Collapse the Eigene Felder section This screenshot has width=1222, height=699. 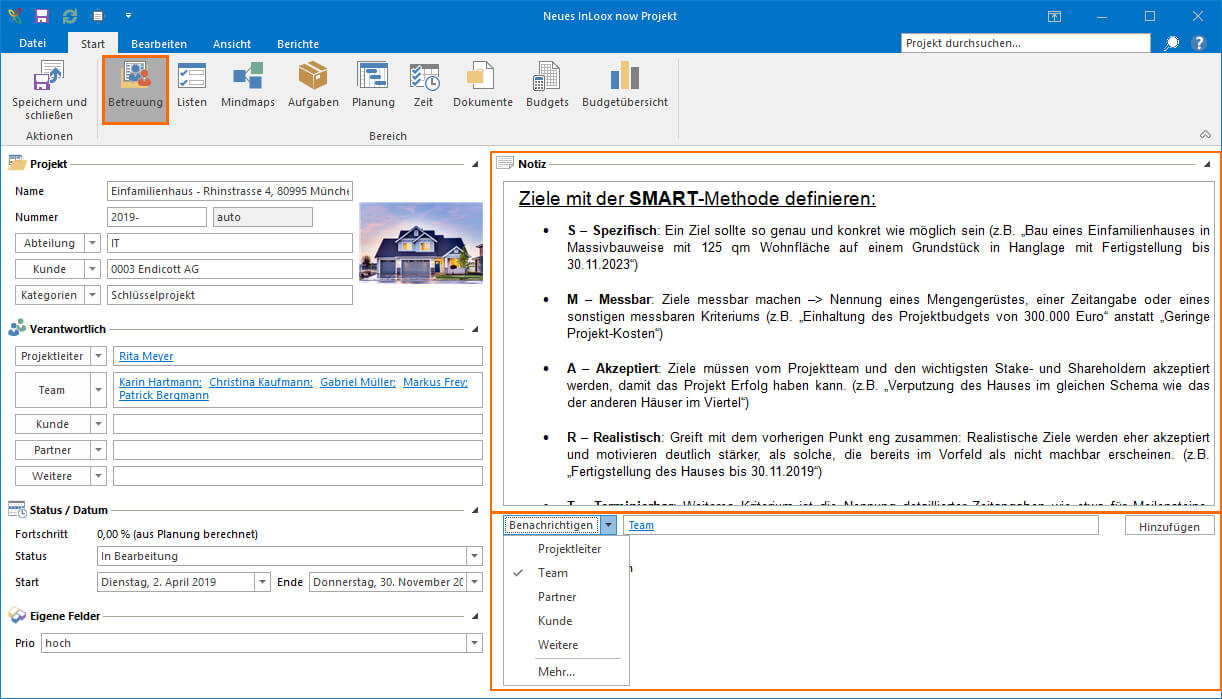point(475,617)
